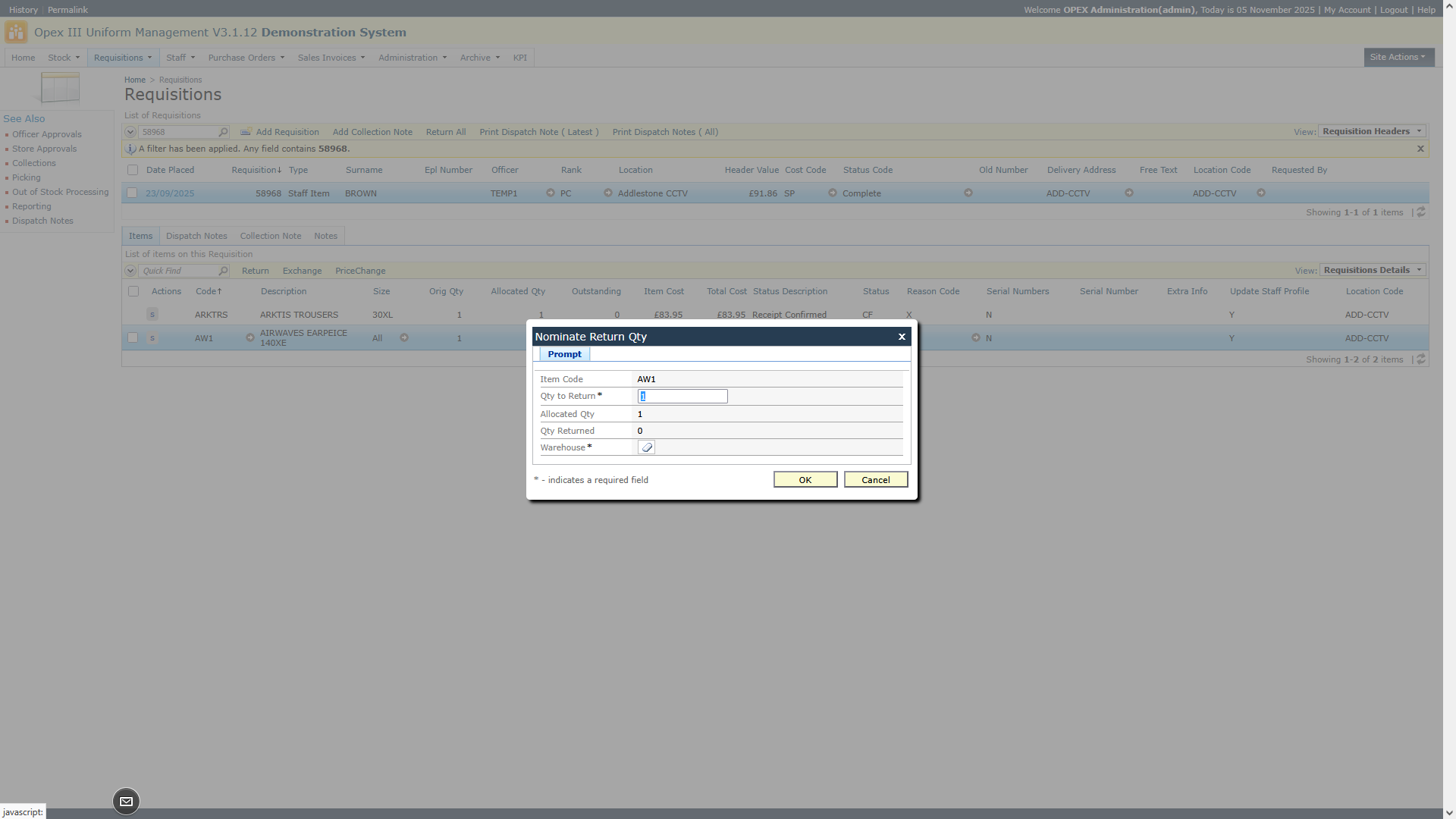Click the S action icon on ARKTRS row
The image size is (1456, 819).
pyautogui.click(x=152, y=315)
